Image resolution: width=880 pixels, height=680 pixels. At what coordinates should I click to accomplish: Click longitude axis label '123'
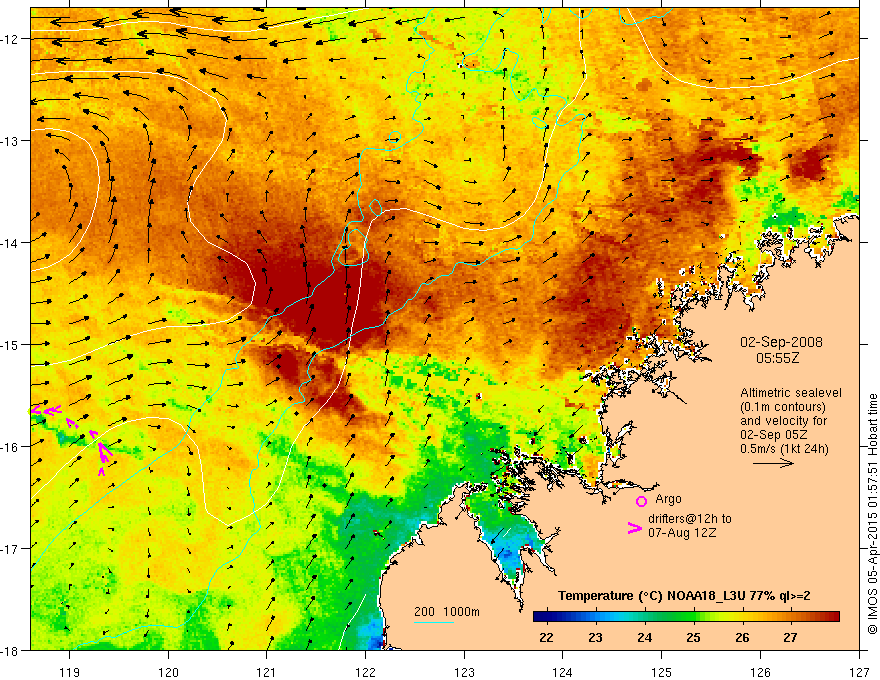point(464,672)
